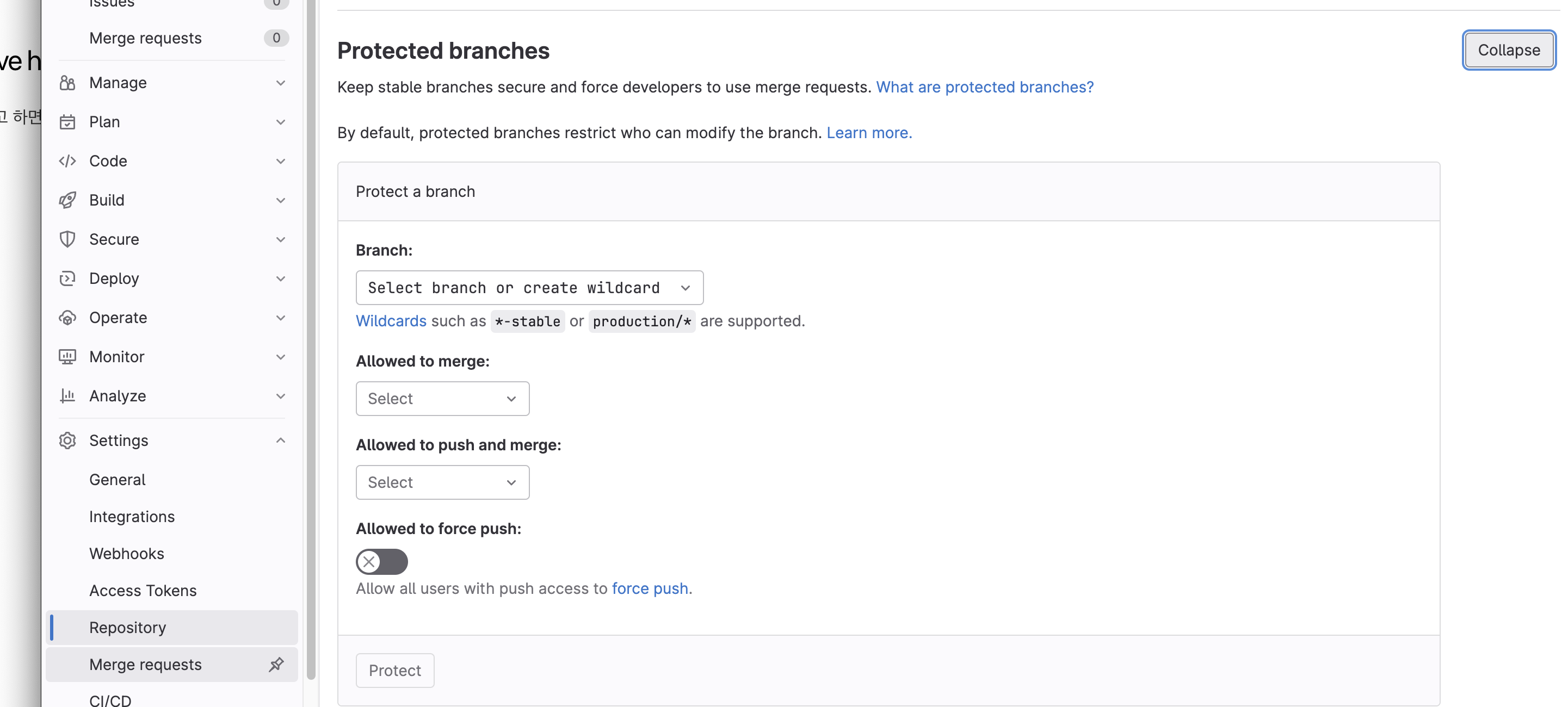The image size is (1568, 707).
Task: Click the Deploy icon in sidebar
Action: [67, 278]
